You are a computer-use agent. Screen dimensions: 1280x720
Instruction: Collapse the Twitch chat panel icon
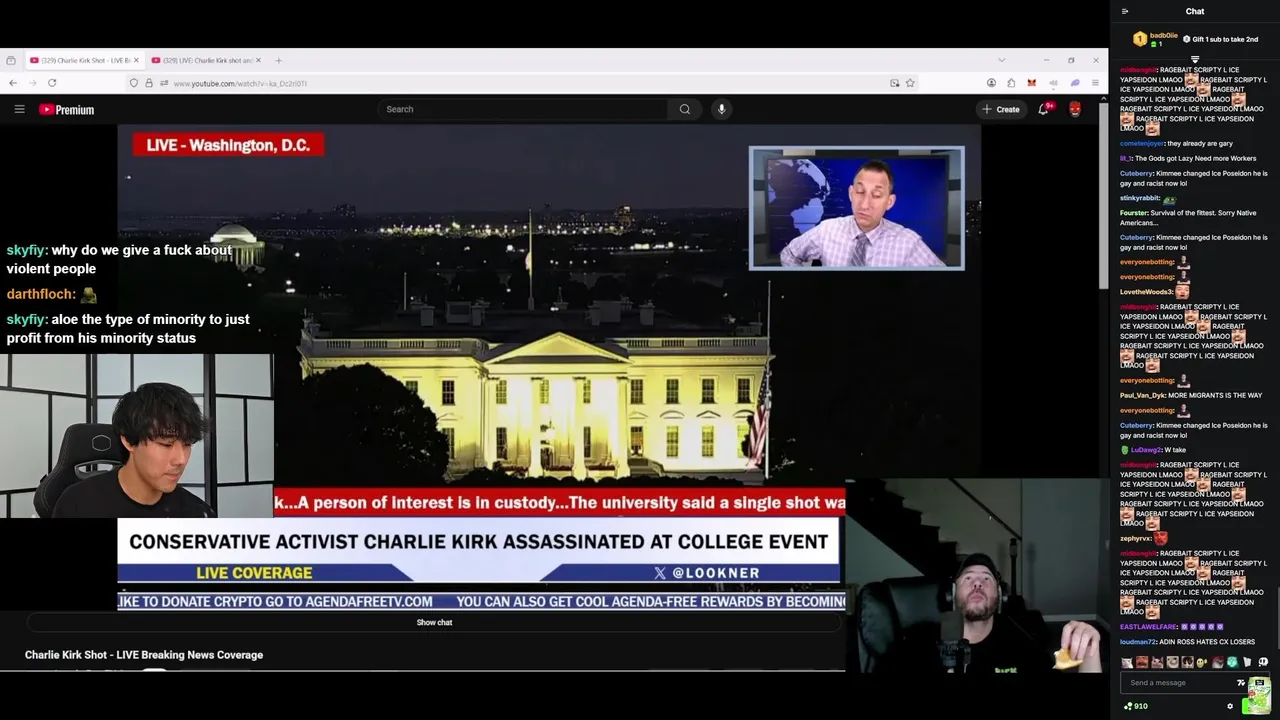pos(1125,11)
